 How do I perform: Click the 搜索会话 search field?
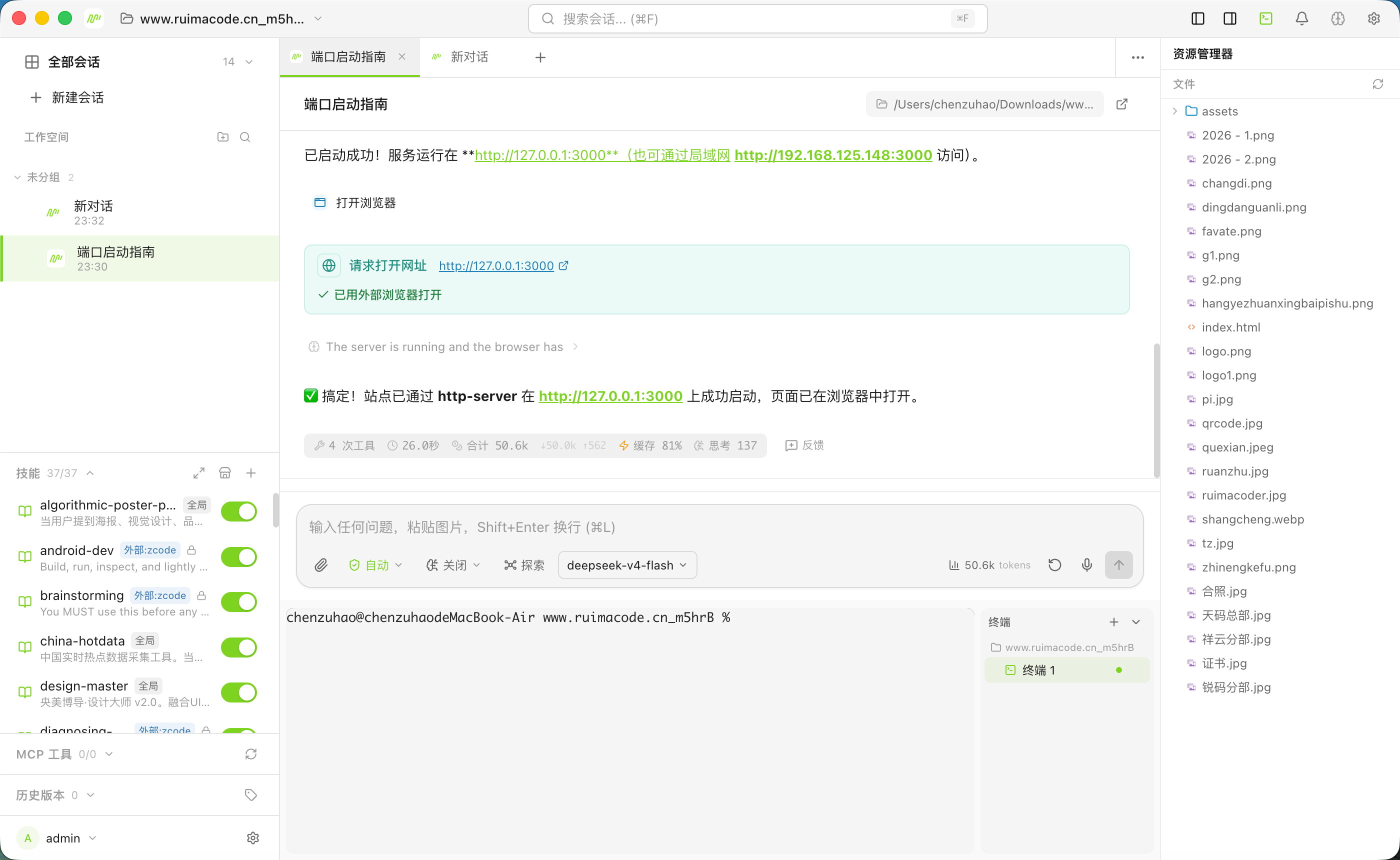757,19
